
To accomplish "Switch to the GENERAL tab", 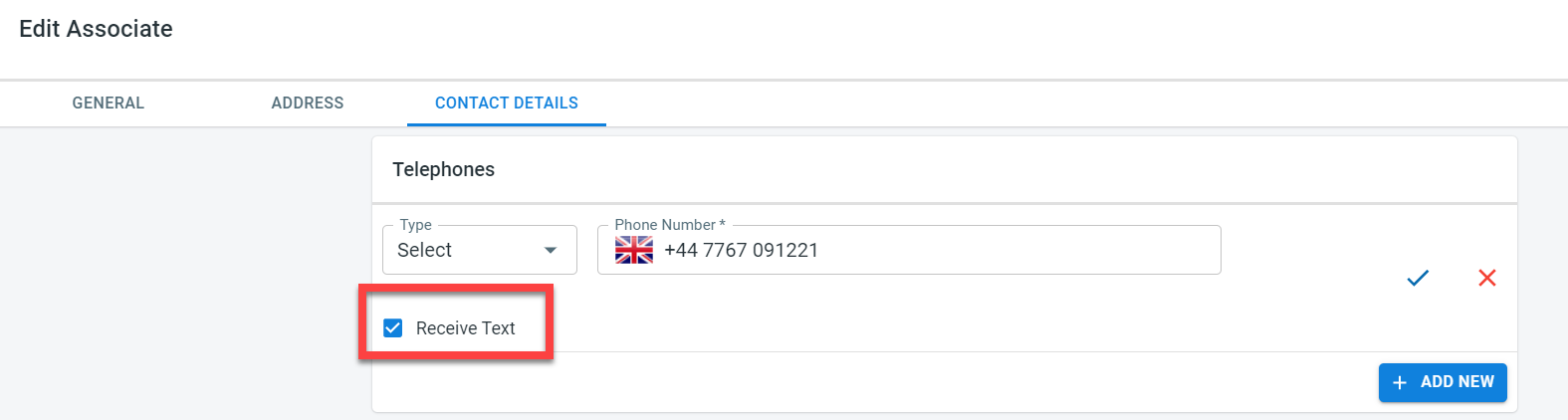I will point(109,103).
